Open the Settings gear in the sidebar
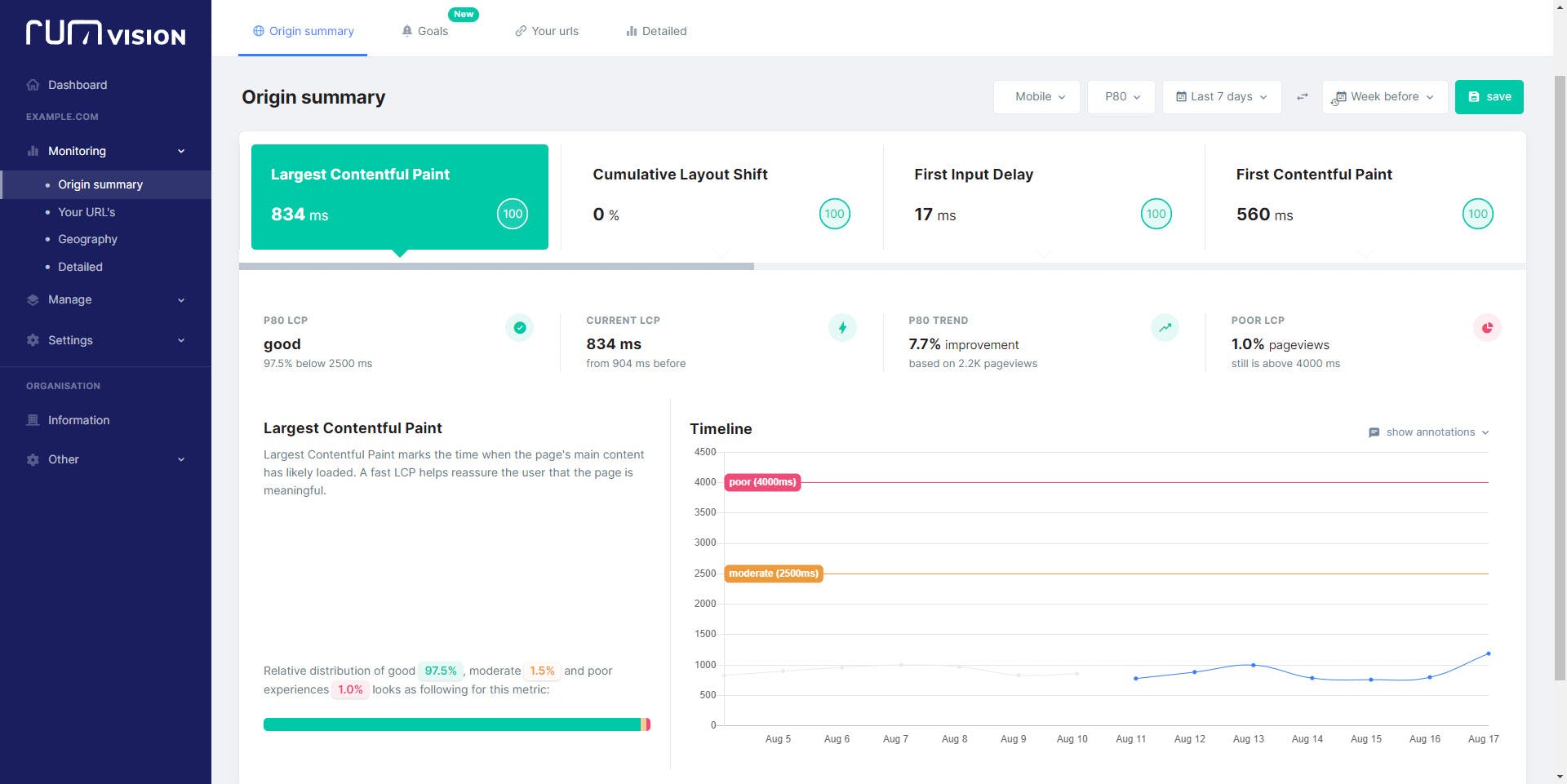The width and height of the screenshot is (1567, 784). pos(33,340)
